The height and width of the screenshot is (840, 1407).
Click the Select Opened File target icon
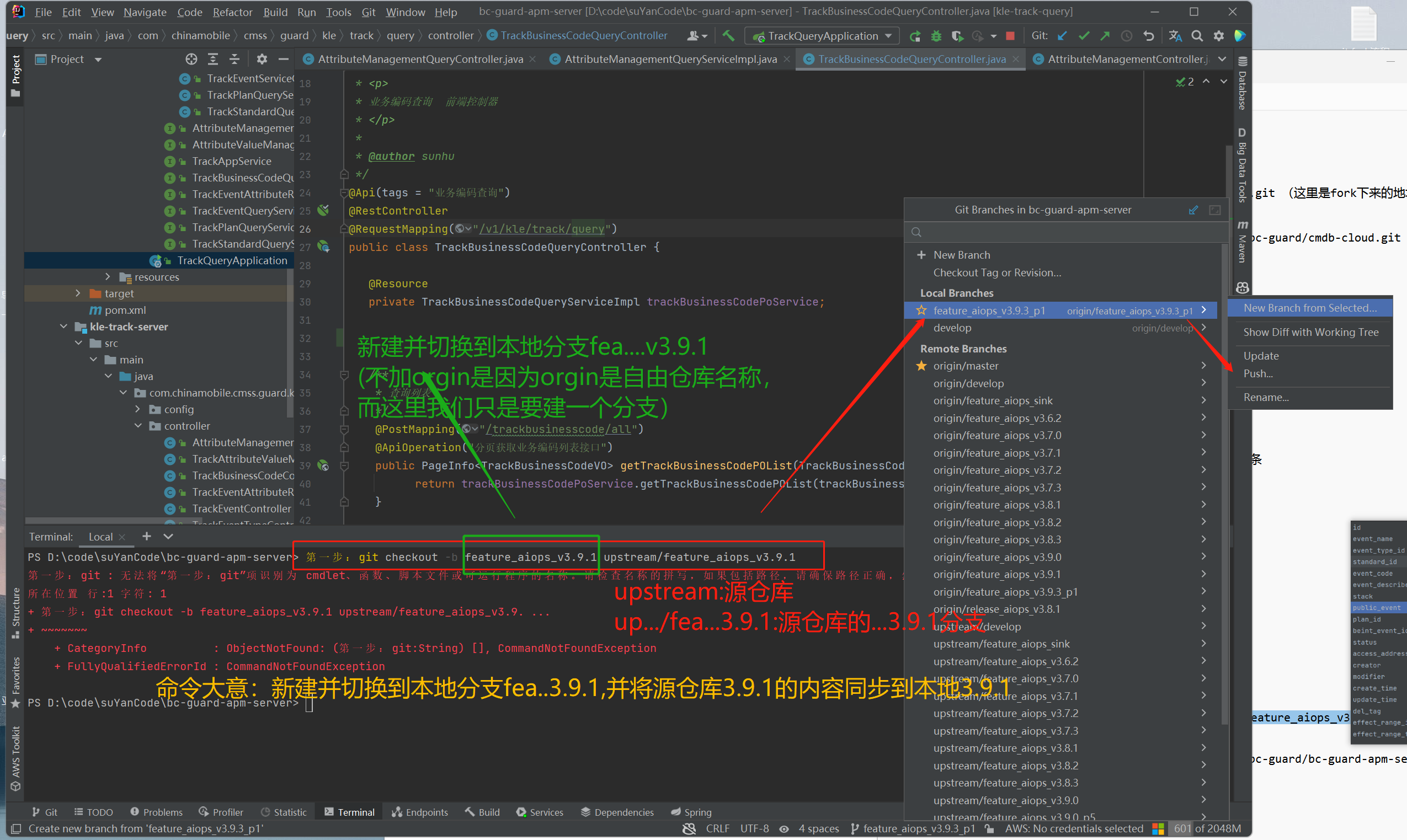tap(191, 59)
